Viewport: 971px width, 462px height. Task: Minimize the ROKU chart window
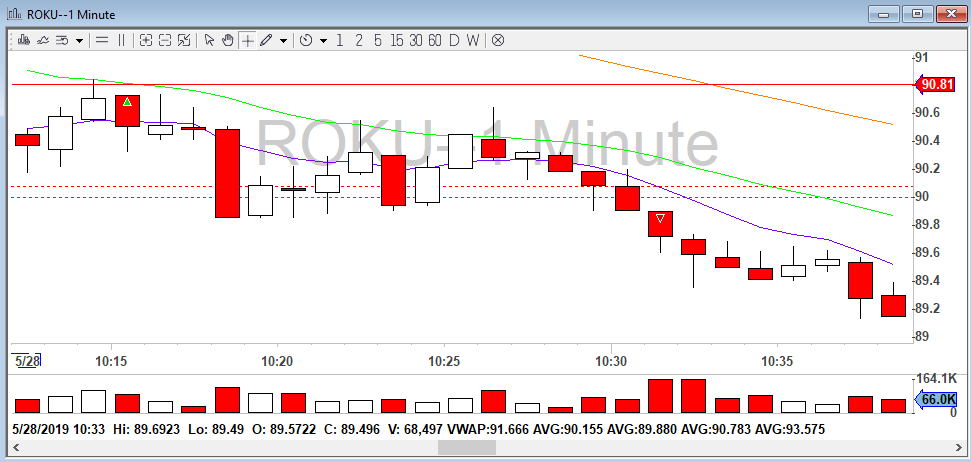(x=883, y=14)
